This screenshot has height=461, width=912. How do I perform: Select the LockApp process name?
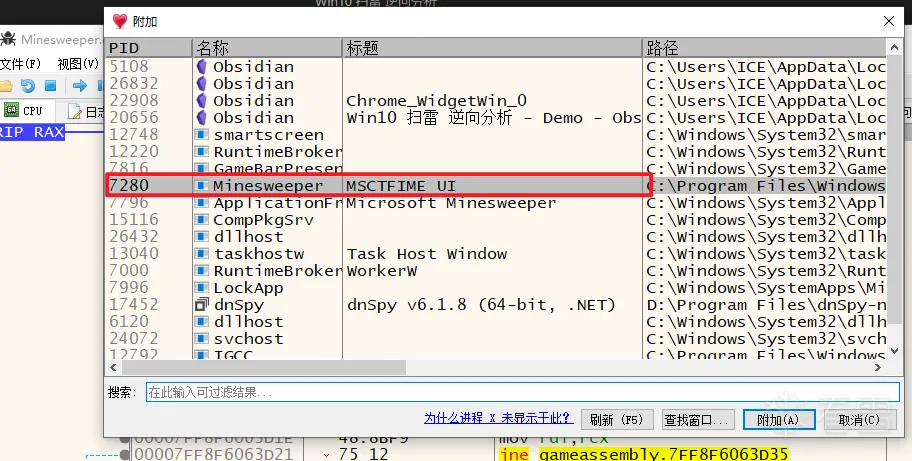(248, 288)
